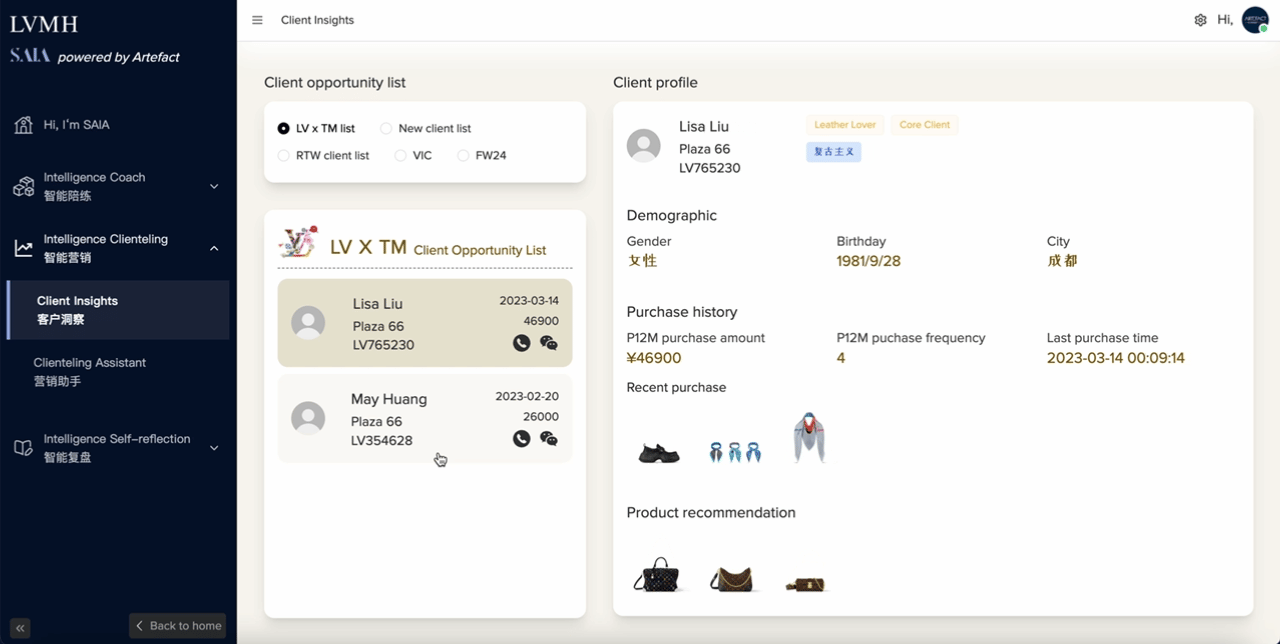1280x644 pixels.
Task: Select the LV x TM list radio button
Action: coord(284,128)
